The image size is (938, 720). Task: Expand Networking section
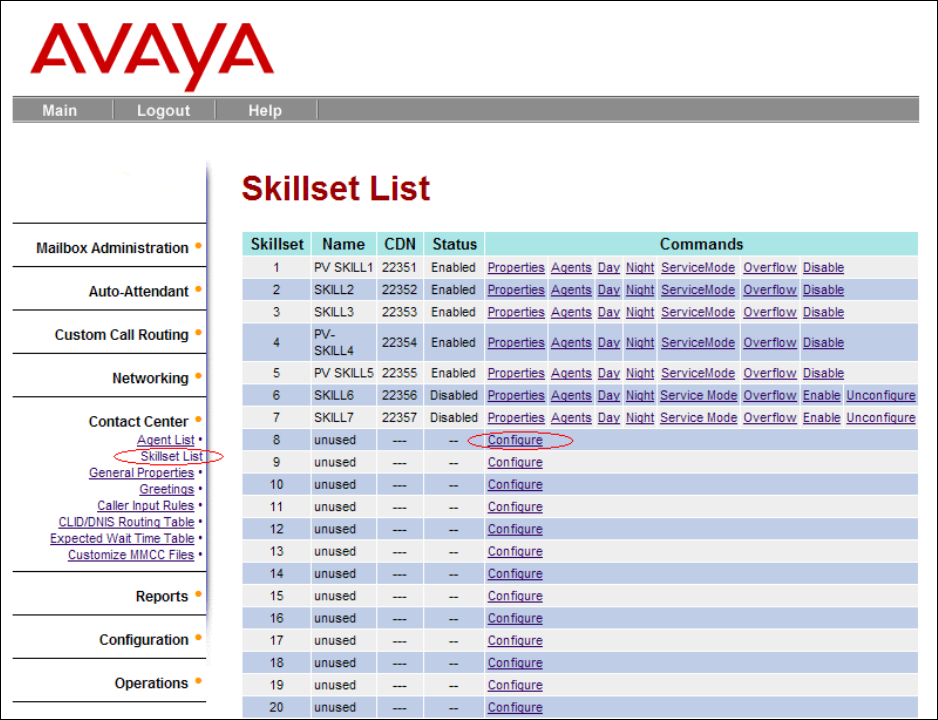point(150,378)
